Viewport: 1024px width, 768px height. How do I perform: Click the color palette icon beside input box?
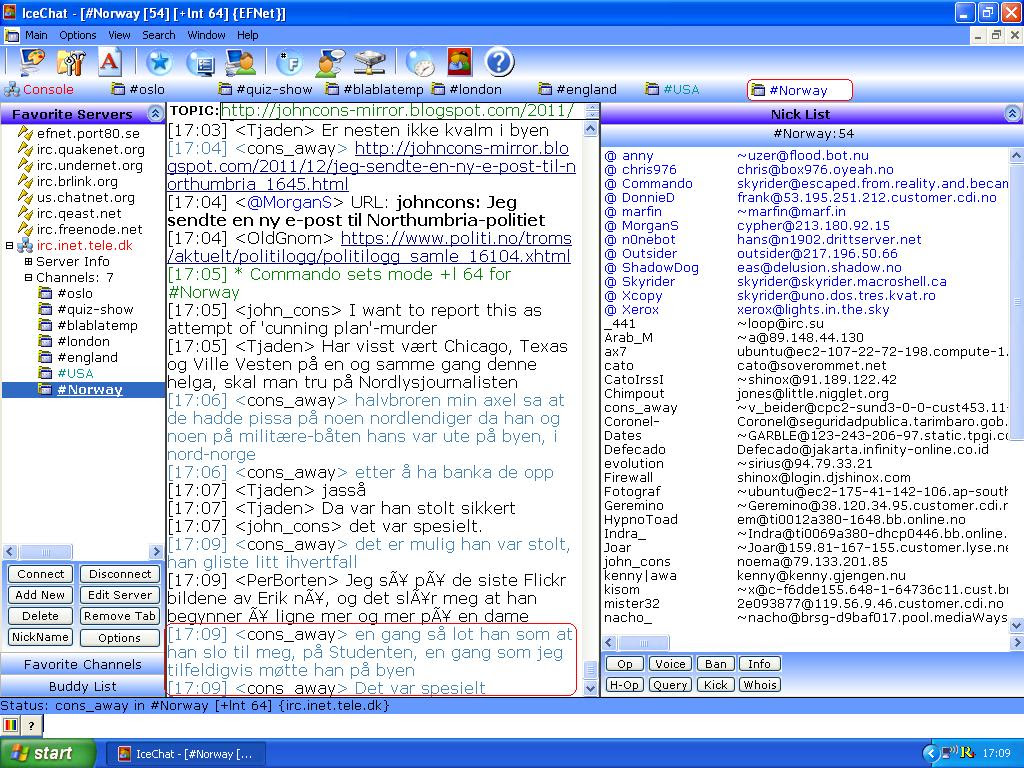click(10, 725)
